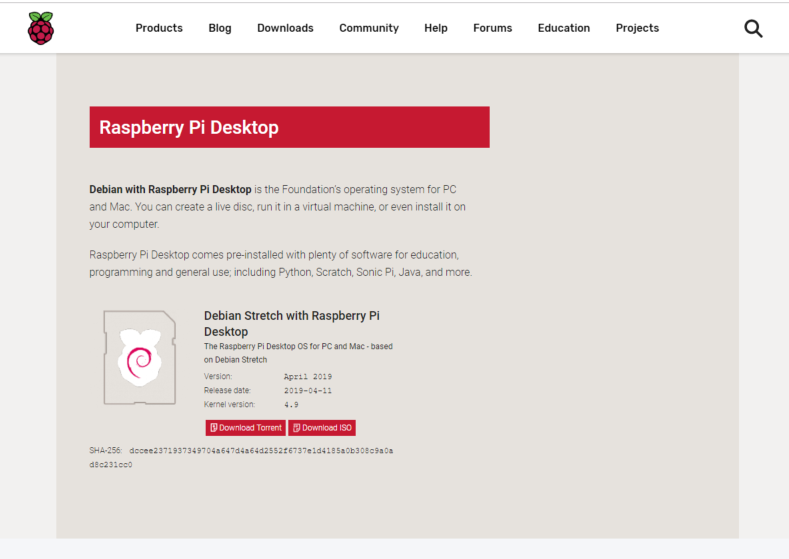Click the kernel version value '4.9'
This screenshot has width=789, height=559.
click(x=291, y=405)
